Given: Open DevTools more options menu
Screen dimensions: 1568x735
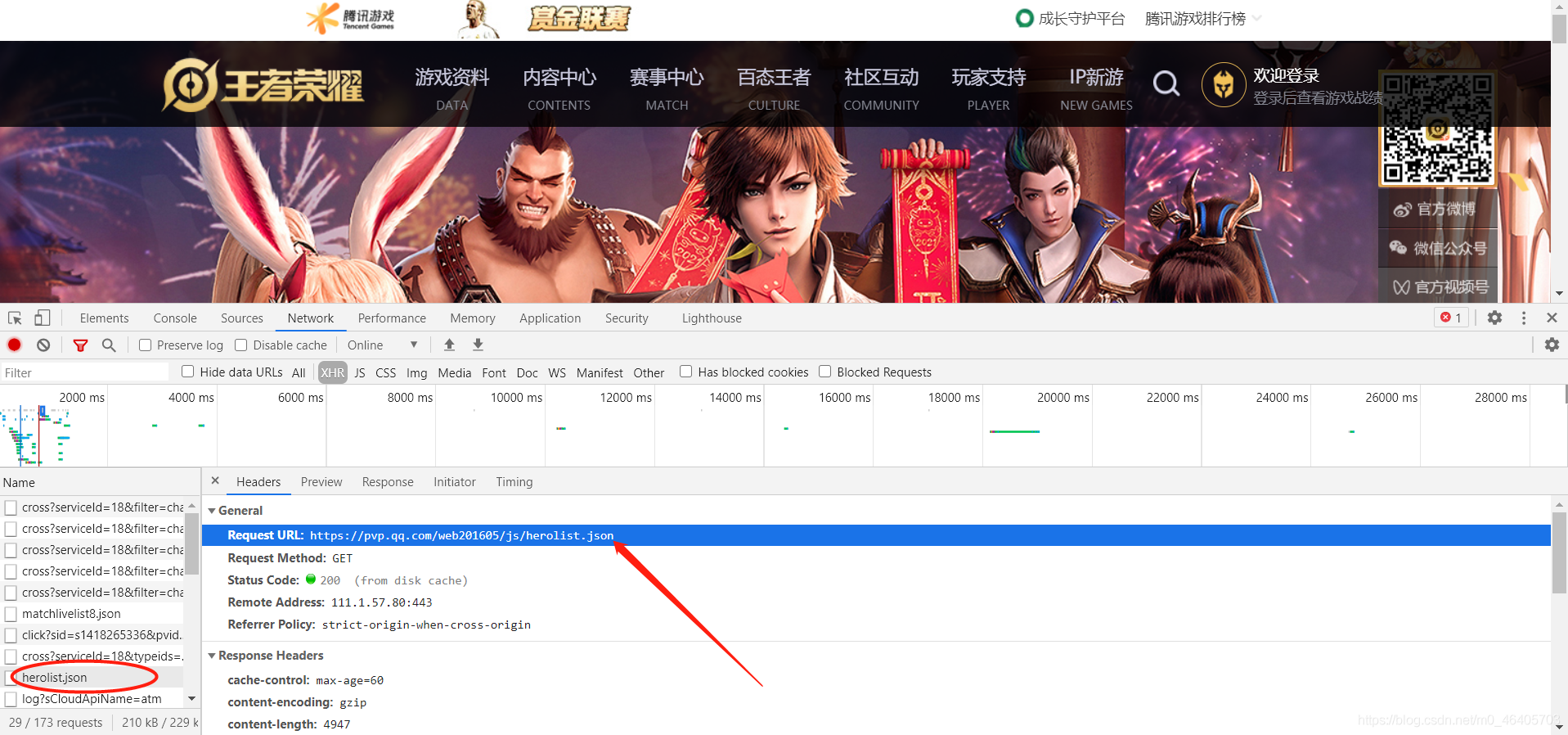Looking at the screenshot, I should 1523,318.
